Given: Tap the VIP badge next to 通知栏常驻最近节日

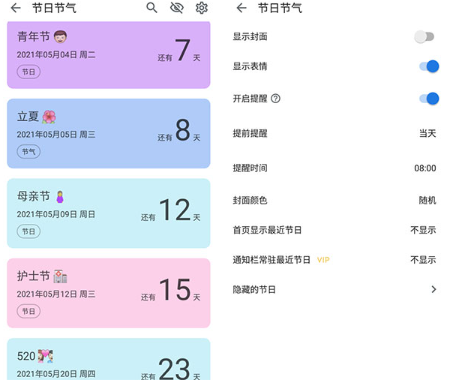Looking at the screenshot, I should click(323, 260).
